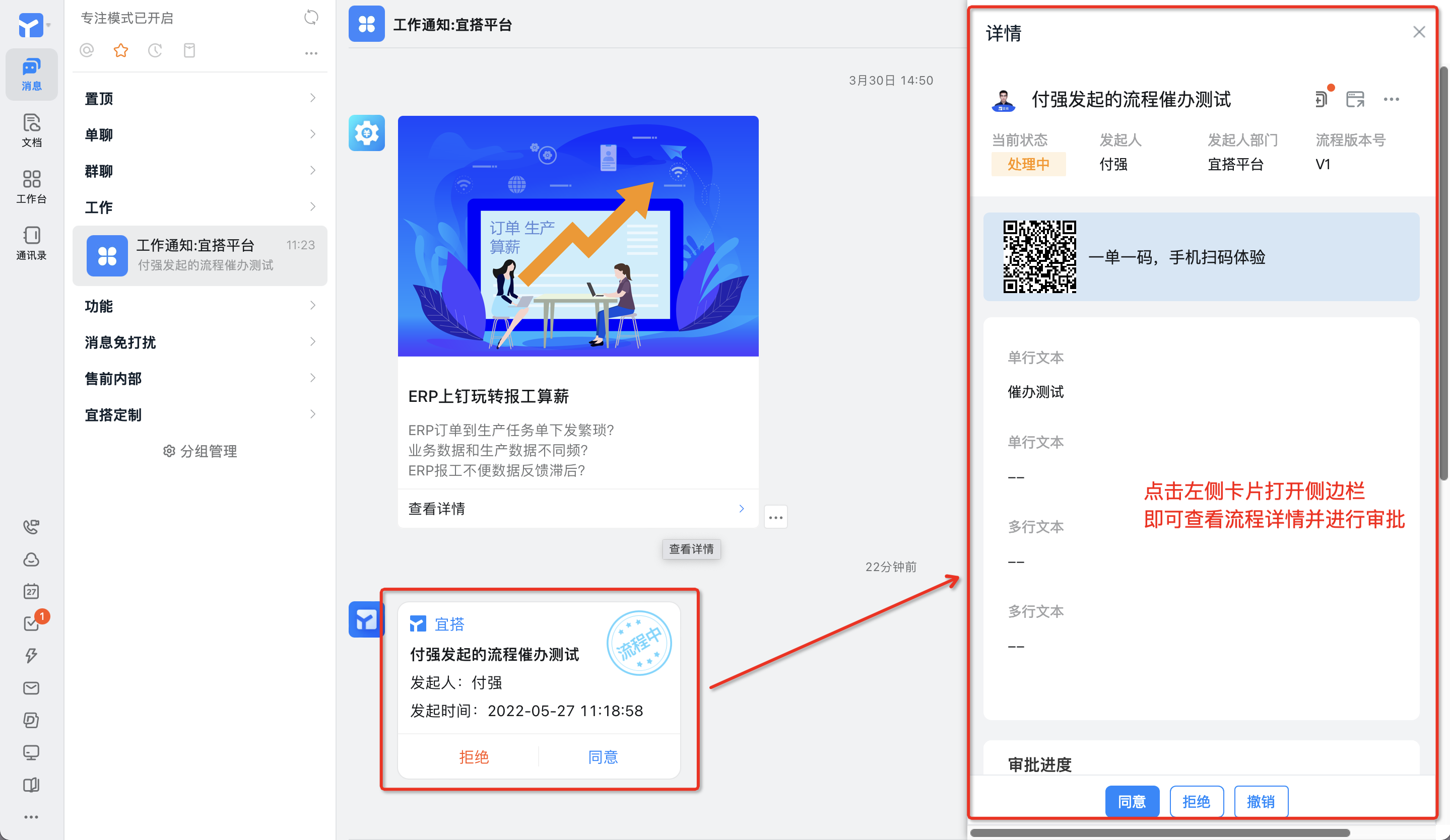Screen dimensions: 1450x840
Task: Click the horizontal scrollbar below details panel
Action: tap(1160, 832)
